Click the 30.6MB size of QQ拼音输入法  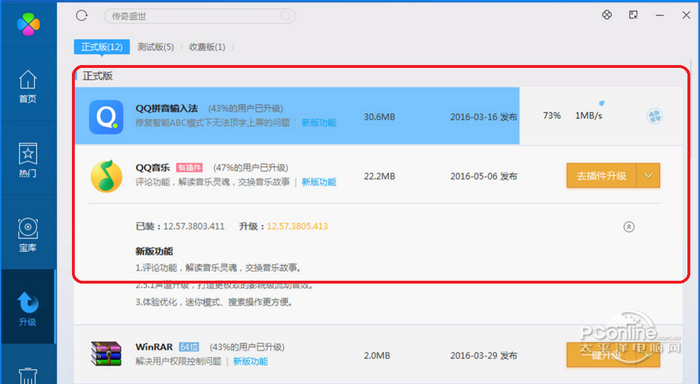tap(379, 117)
